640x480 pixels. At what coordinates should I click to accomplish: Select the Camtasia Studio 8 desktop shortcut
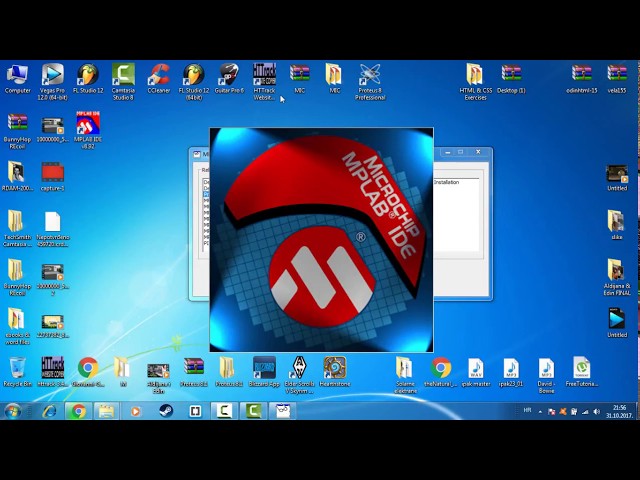pyautogui.click(x=123, y=82)
